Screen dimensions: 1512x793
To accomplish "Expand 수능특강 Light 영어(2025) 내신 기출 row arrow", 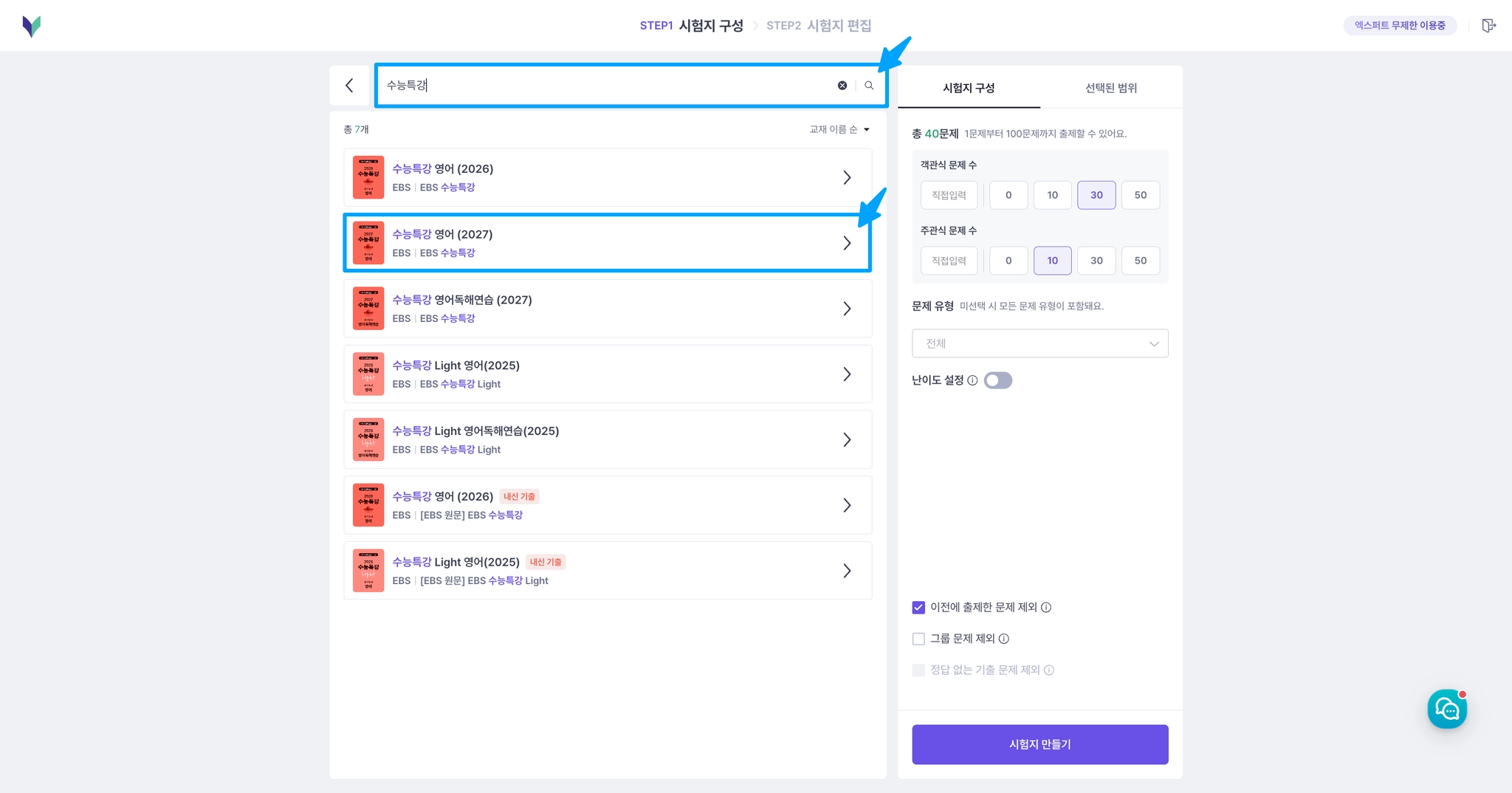I will pyautogui.click(x=847, y=571).
